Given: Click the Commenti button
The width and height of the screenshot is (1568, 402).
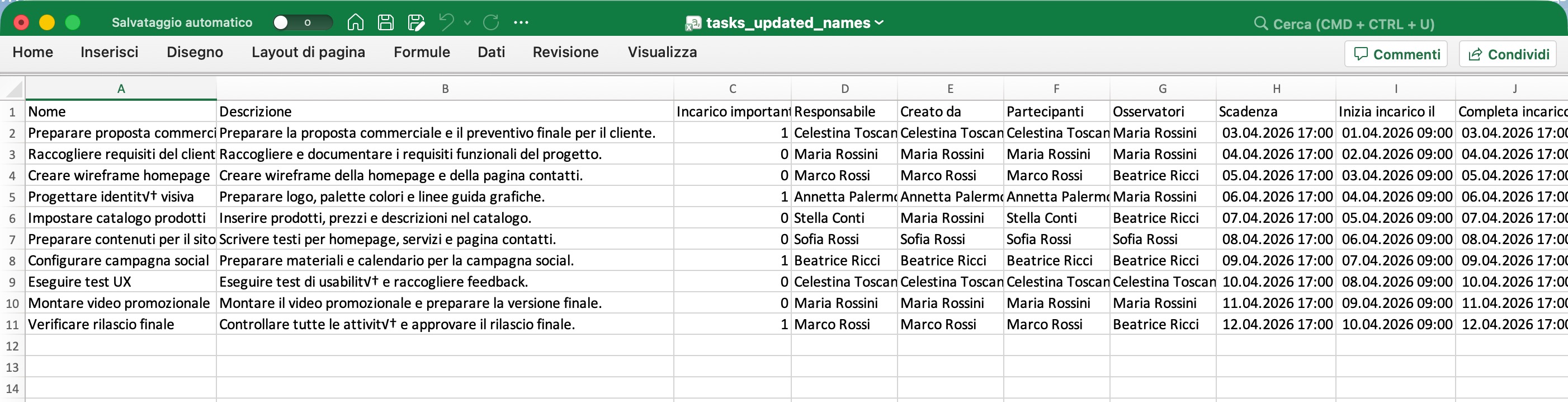Looking at the screenshot, I should 1396,54.
